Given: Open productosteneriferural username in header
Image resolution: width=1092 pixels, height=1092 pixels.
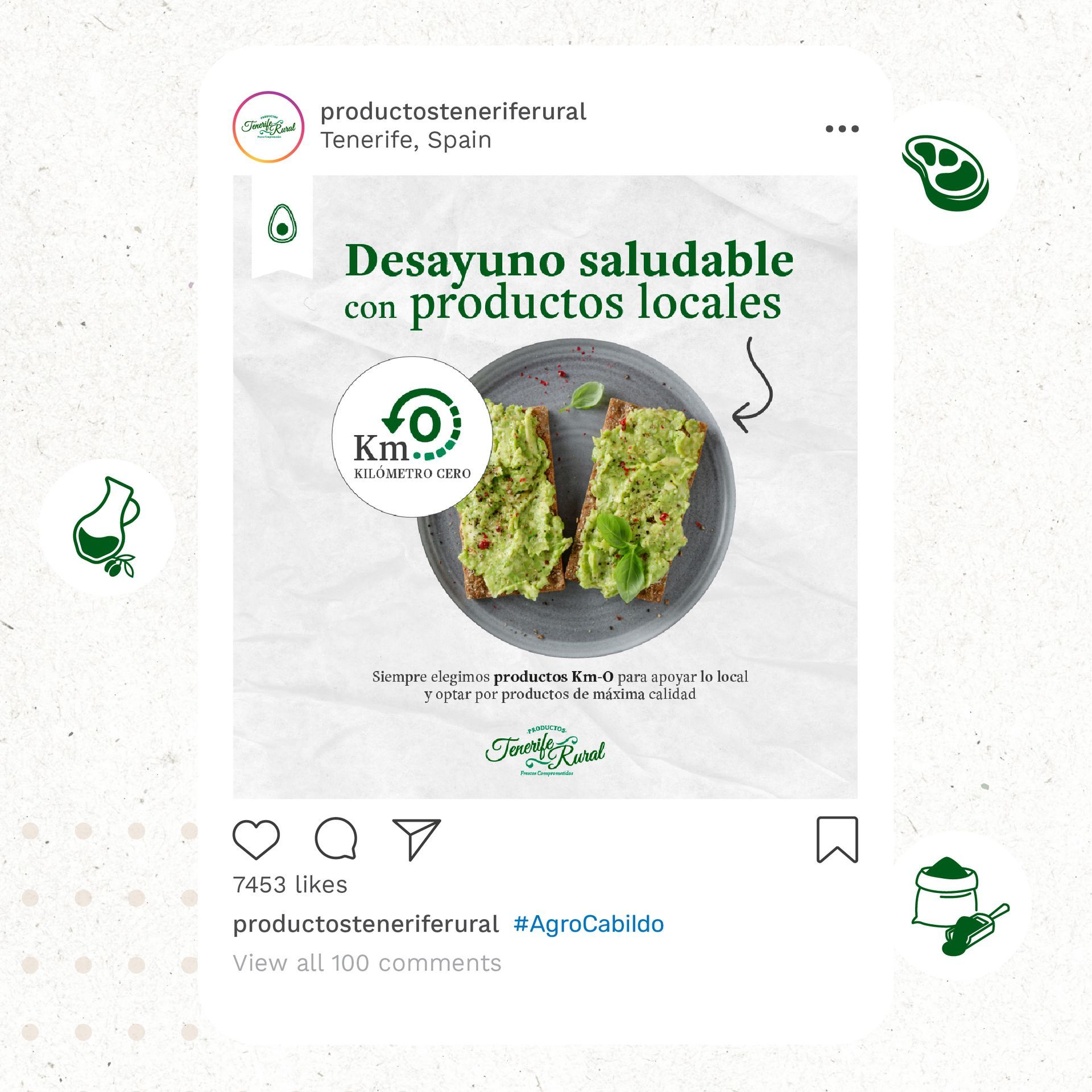Looking at the screenshot, I should tap(453, 111).
